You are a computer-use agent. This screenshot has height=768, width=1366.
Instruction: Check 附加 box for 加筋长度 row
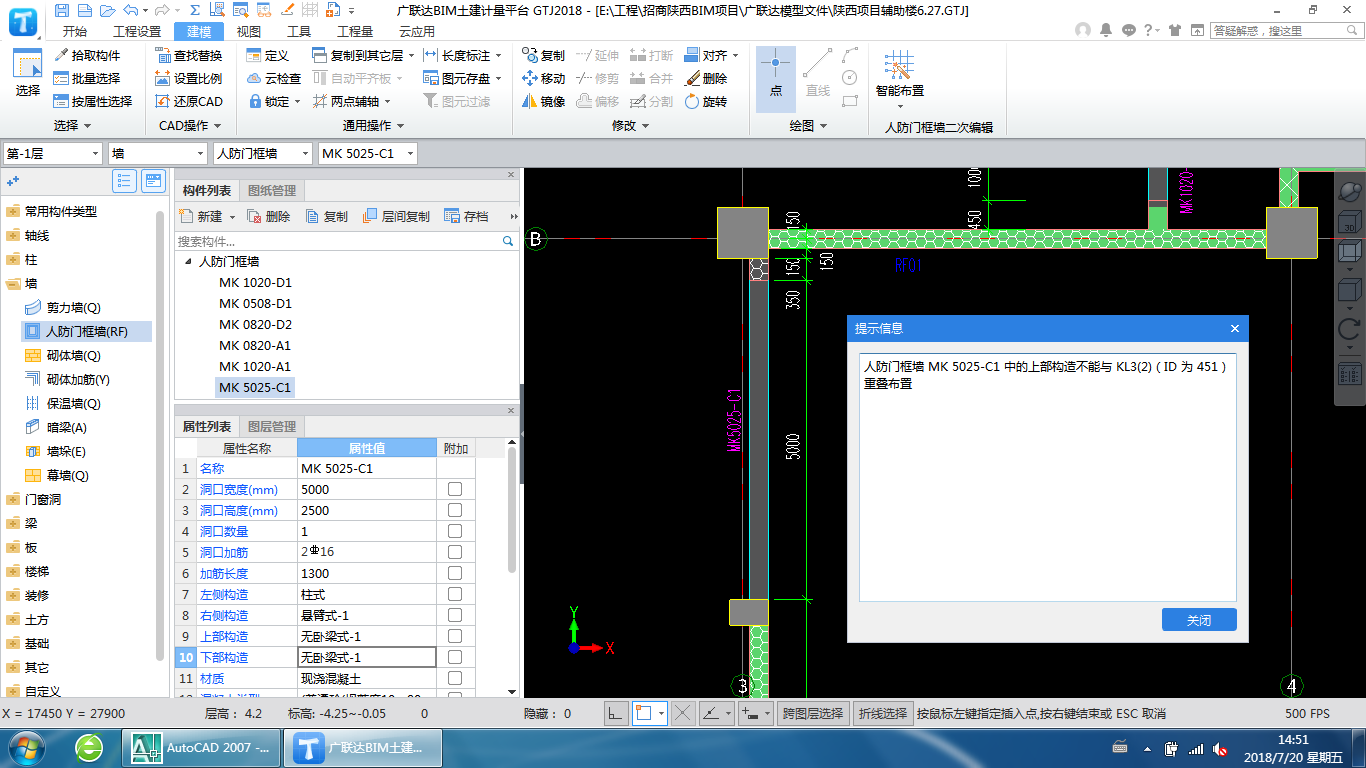[x=455, y=573]
